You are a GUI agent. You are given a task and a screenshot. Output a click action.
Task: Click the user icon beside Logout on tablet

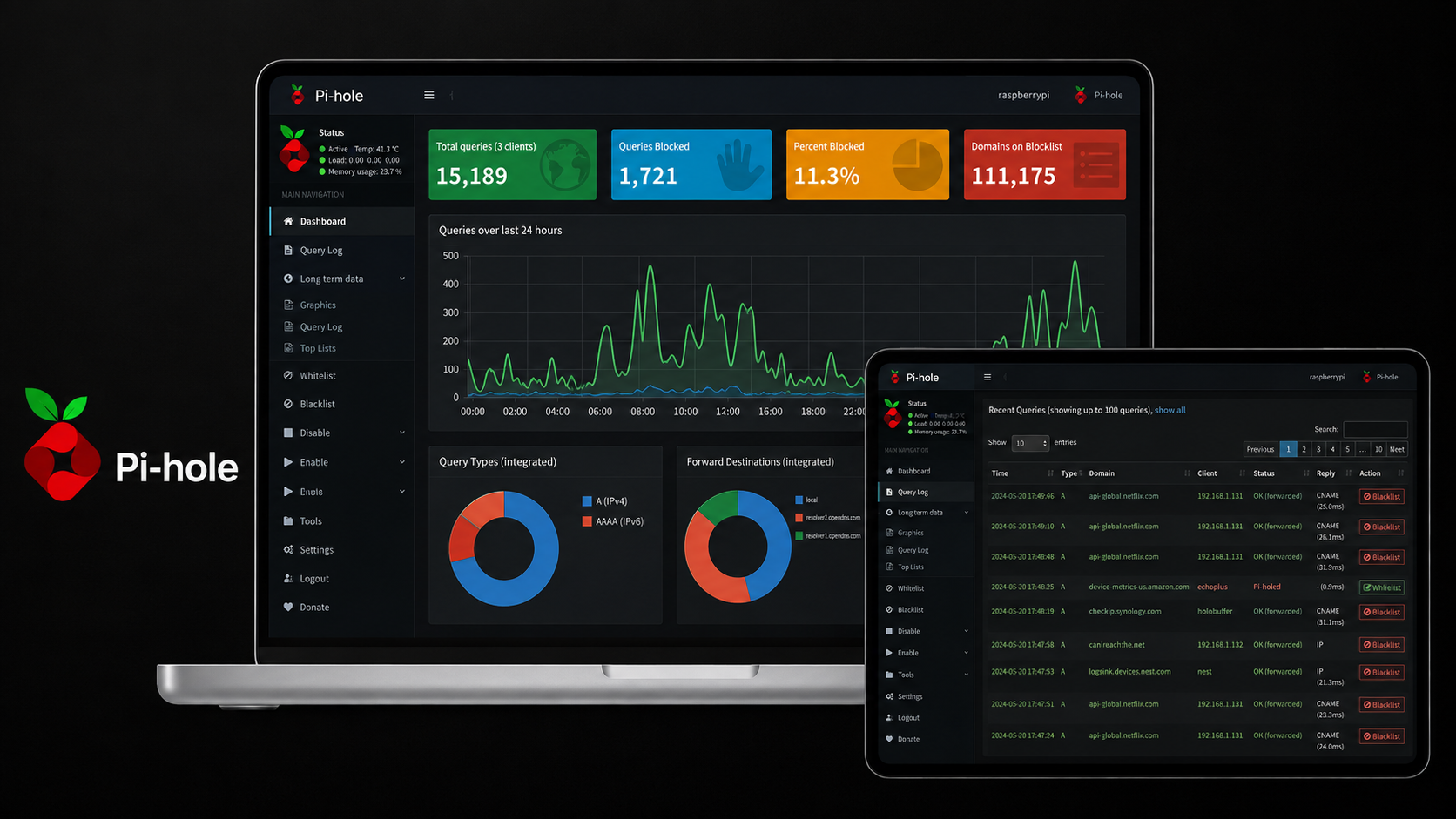tap(889, 717)
